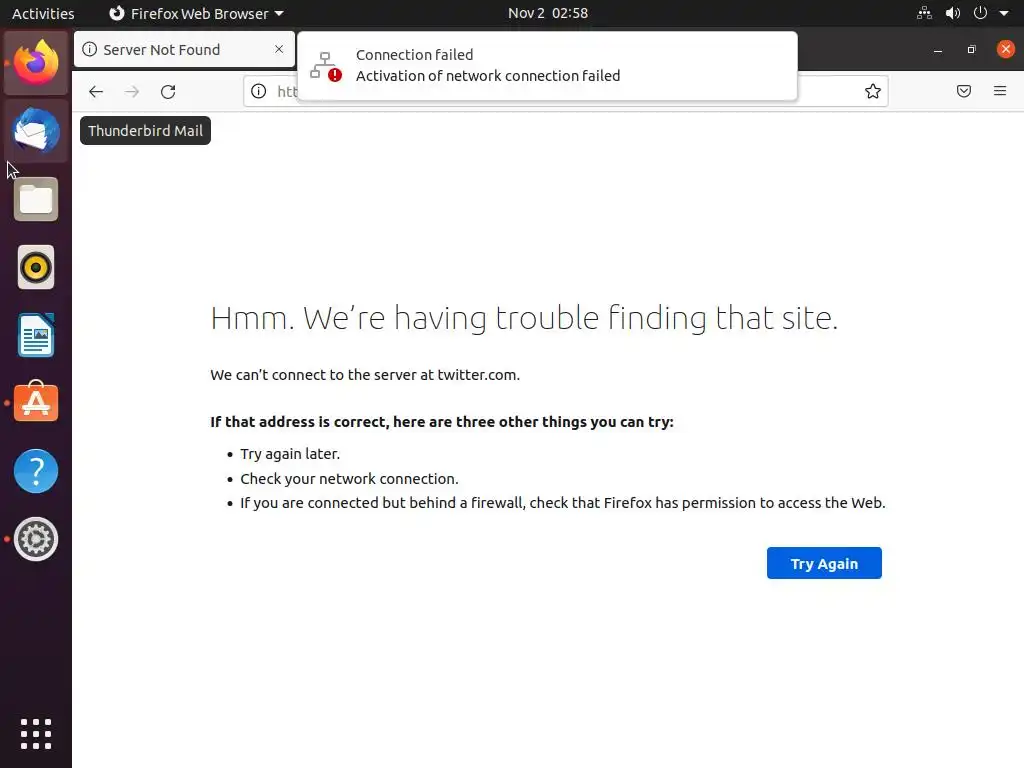Open Firefox from the Ubuntu dock
Image resolution: width=1024 pixels, height=768 pixels.
click(x=36, y=63)
